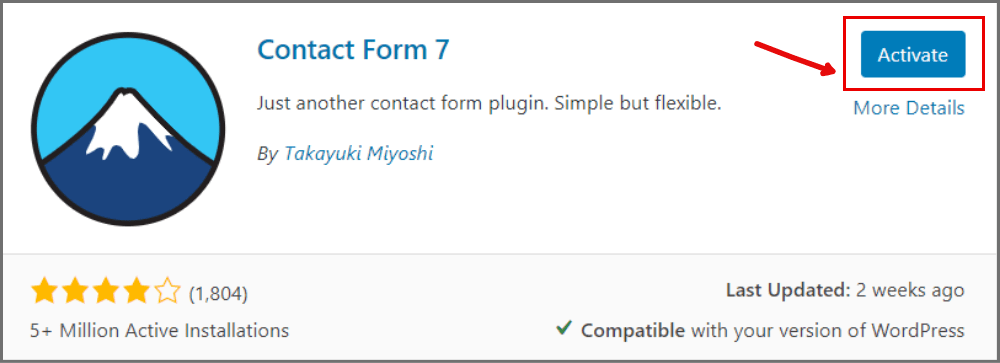Click the green compatibility checkmark icon
Image resolution: width=1000 pixels, height=363 pixels.
click(x=563, y=329)
